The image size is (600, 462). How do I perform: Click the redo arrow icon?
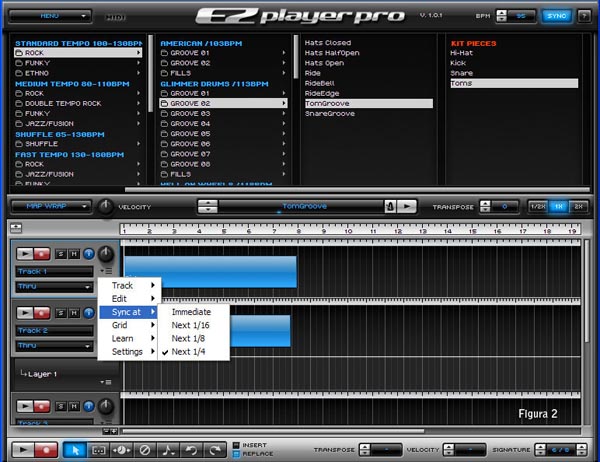click(x=215, y=450)
